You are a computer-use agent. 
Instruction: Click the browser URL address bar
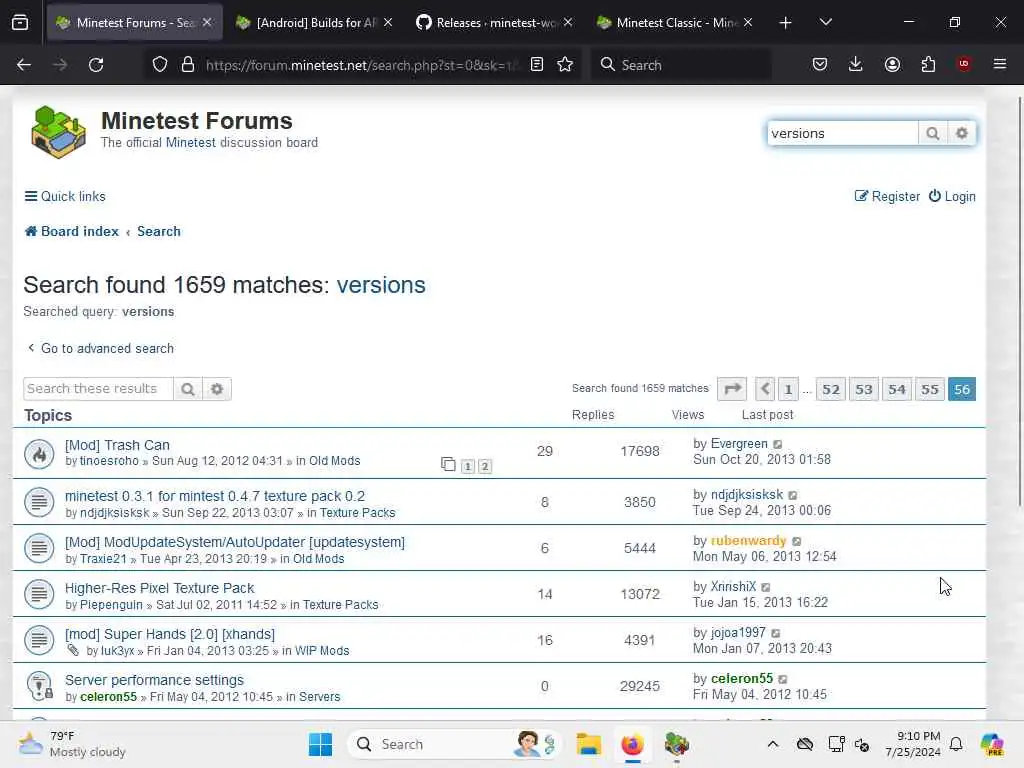pyautogui.click(x=361, y=65)
